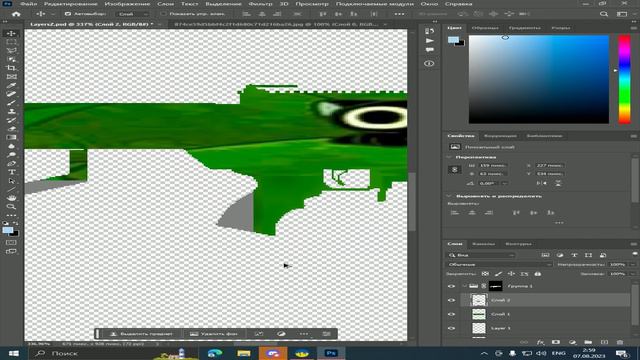Viewport: 640px width, 360px height.
Task: Add a layer mask from Layers panel bottom
Action: coord(556,342)
